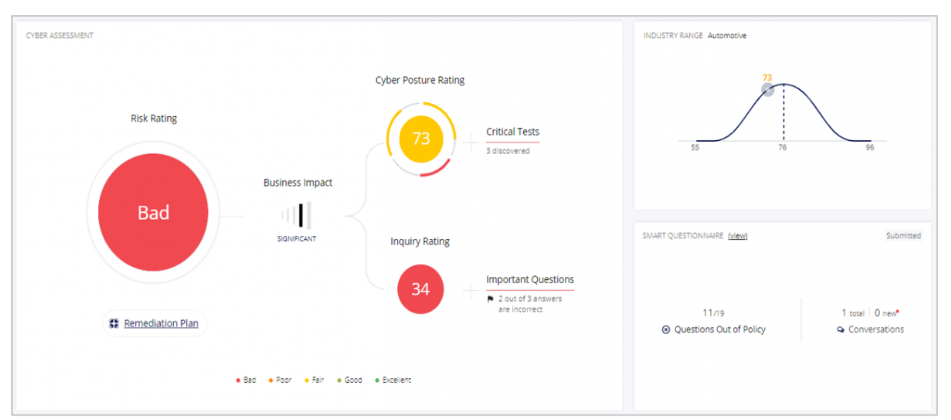This screenshot has height=420, width=951.
Task: Select the Cyber Posture Rating 73 gauge
Action: 420,139
